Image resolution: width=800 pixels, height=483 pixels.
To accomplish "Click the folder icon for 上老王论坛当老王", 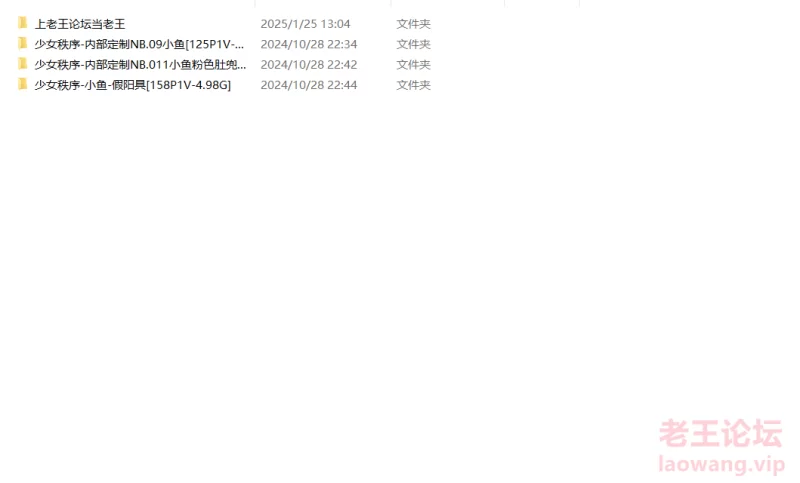I will click(22, 23).
